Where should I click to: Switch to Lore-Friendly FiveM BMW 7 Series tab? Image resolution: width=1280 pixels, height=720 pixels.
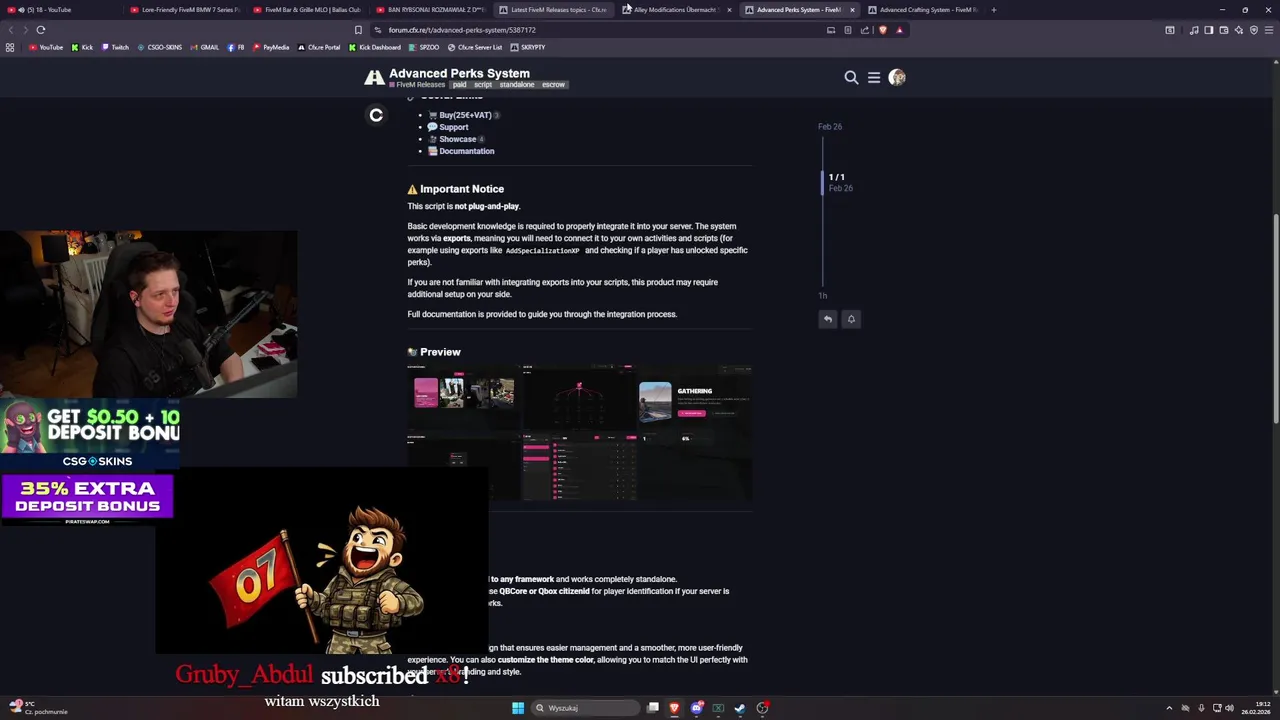click(x=185, y=10)
